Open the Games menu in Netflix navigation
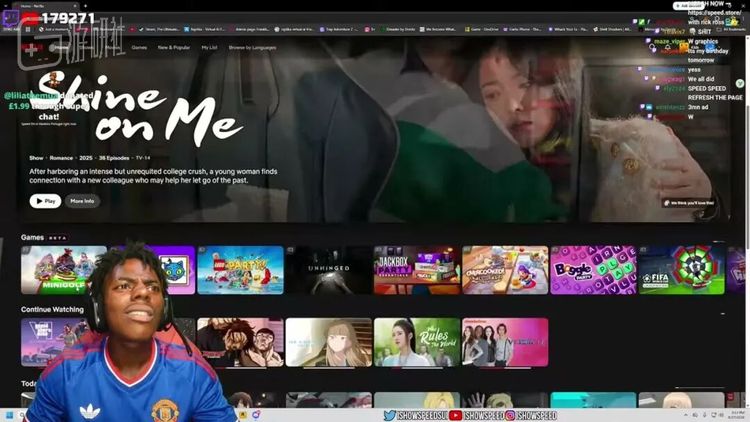This screenshot has width=750, height=422. click(139, 47)
